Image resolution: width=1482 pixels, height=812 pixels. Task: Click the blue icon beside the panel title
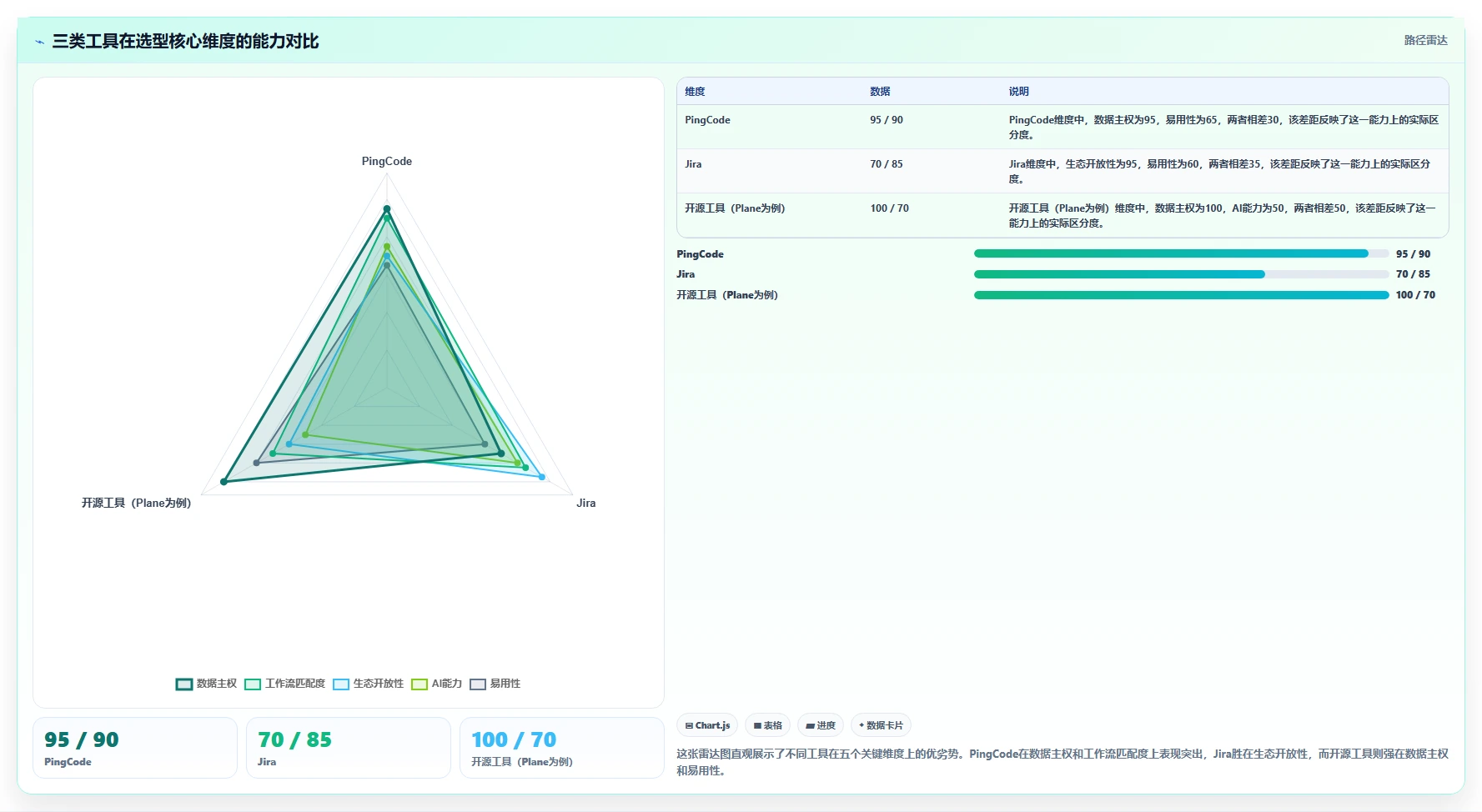pyautogui.click(x=40, y=42)
